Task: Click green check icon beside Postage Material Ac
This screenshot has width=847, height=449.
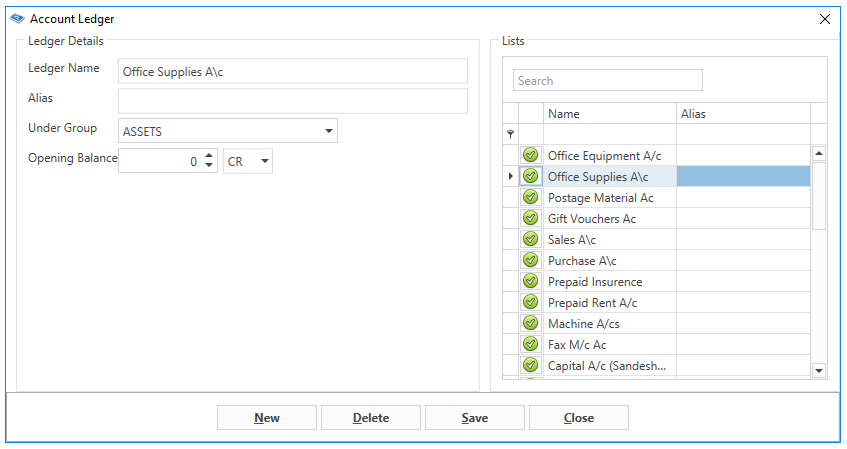Action: pyautogui.click(x=530, y=197)
